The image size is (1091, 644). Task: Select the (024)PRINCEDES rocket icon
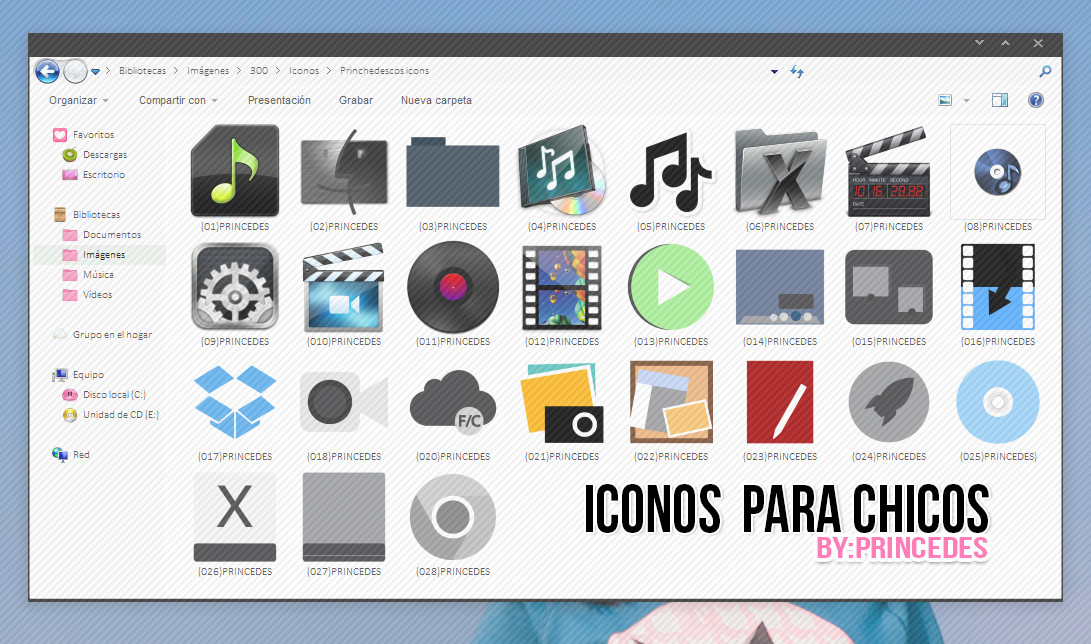889,402
